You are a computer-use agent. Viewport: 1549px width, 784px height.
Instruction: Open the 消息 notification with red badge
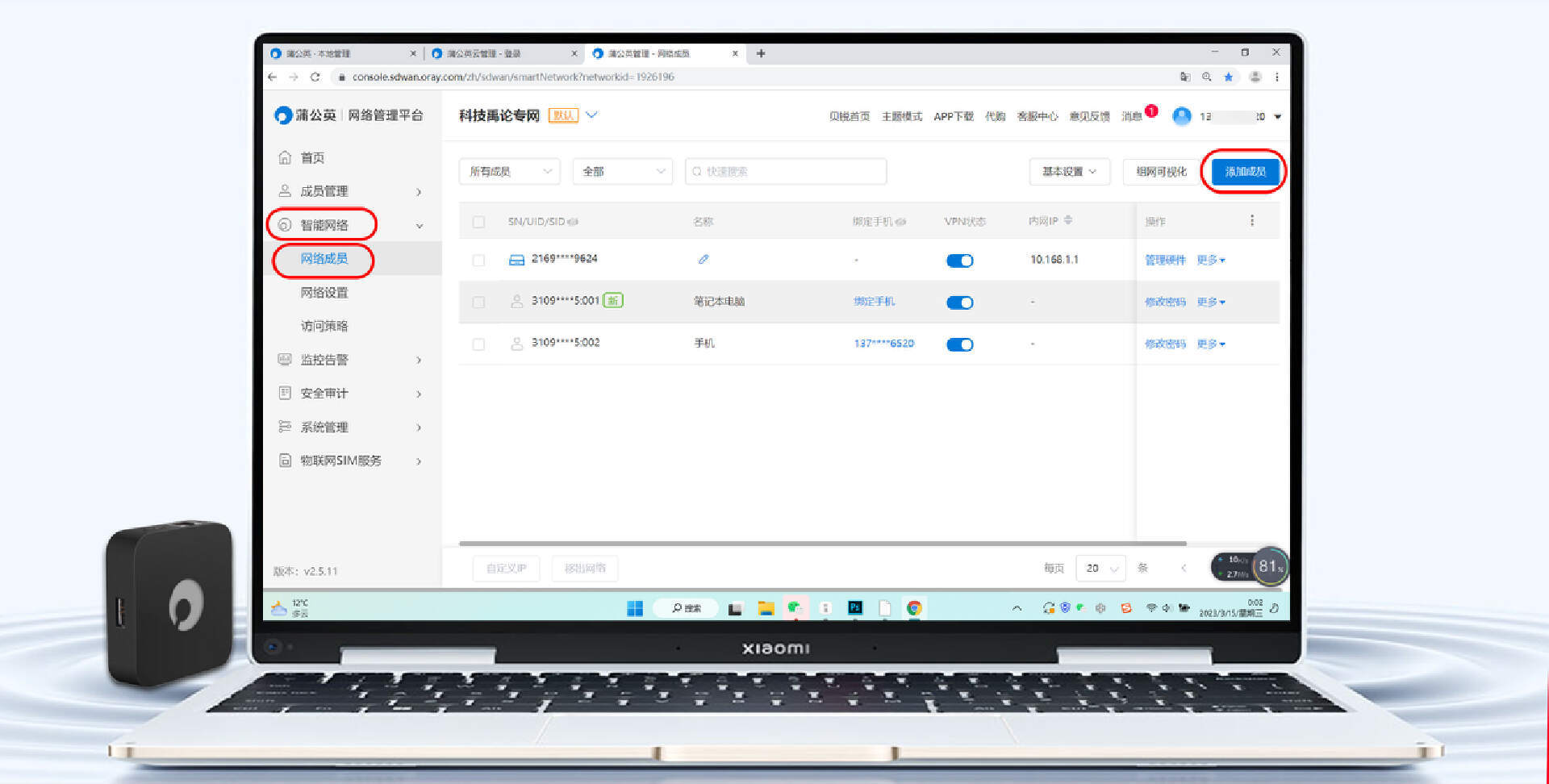tap(1134, 116)
